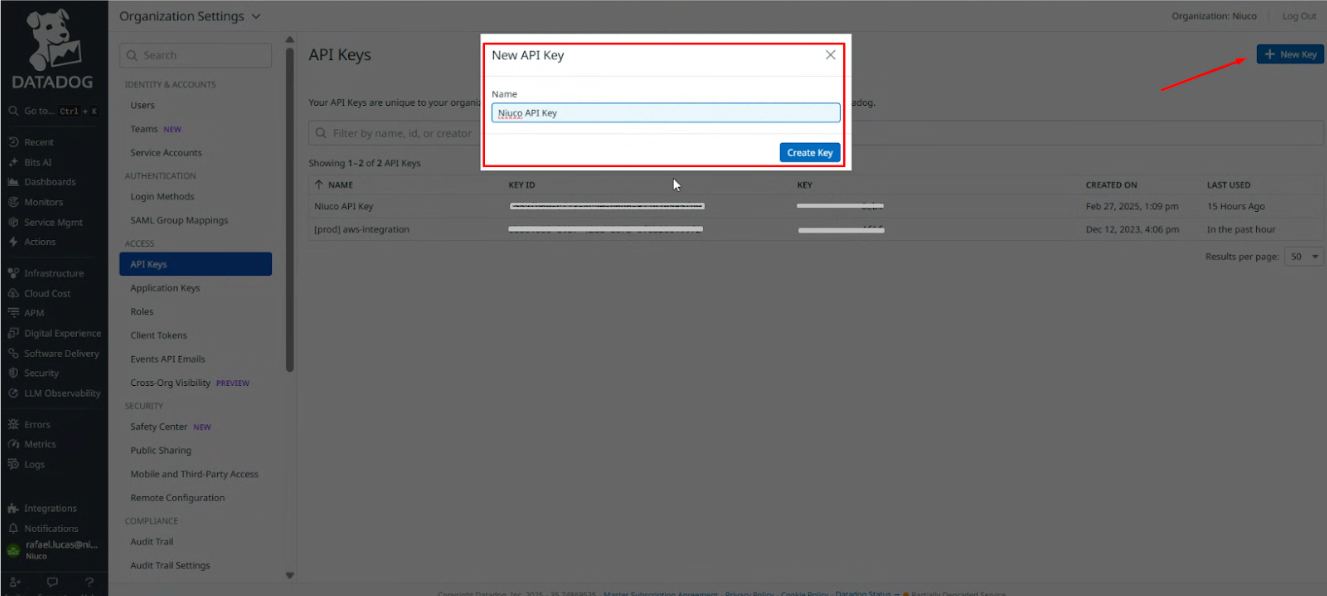Viewport: 1327px width, 596px height.
Task: Open Login Methods settings page
Action: pyautogui.click(x=162, y=197)
